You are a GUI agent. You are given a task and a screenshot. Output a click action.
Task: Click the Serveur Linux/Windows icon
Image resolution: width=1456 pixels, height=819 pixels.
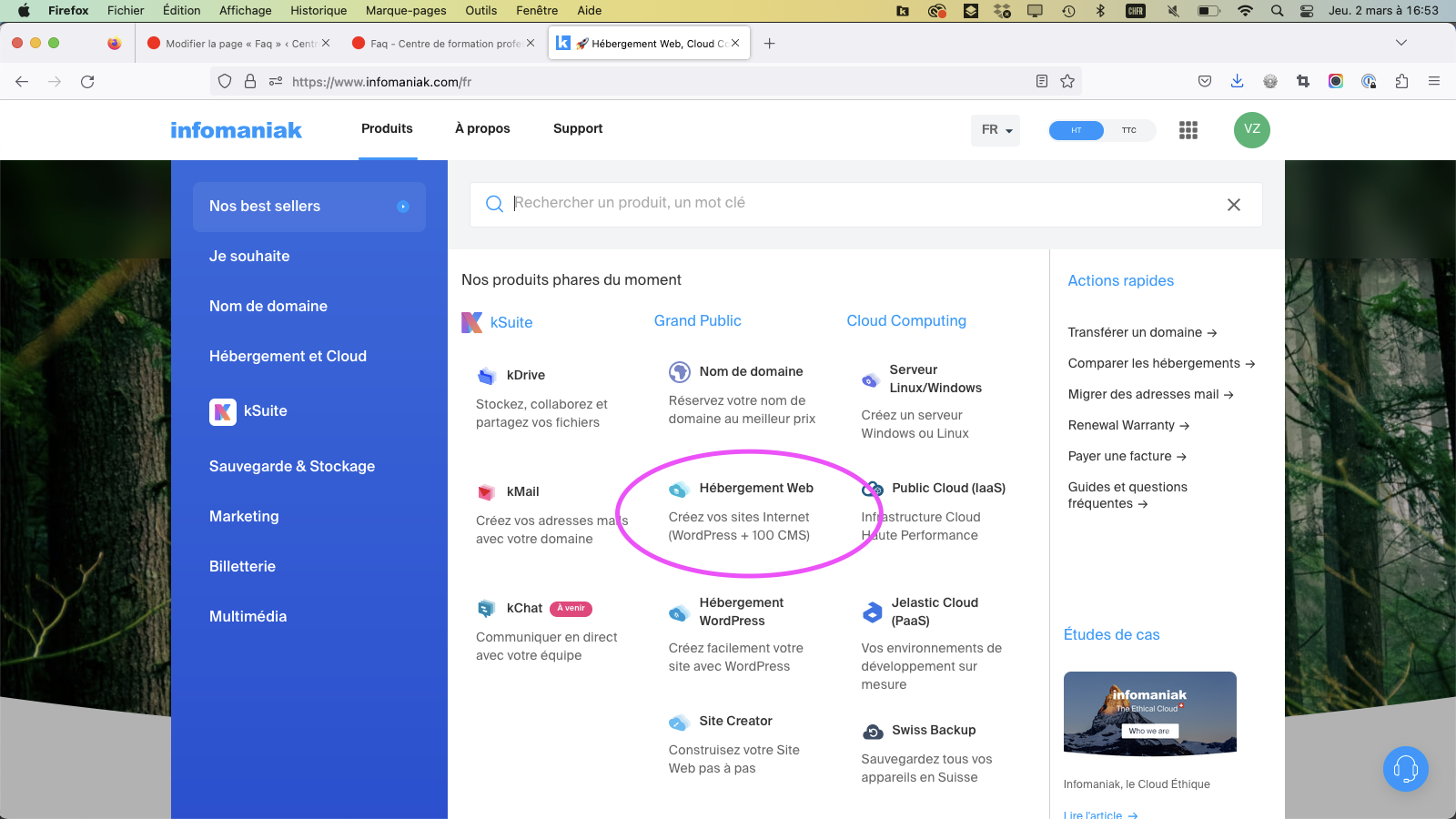point(871,380)
